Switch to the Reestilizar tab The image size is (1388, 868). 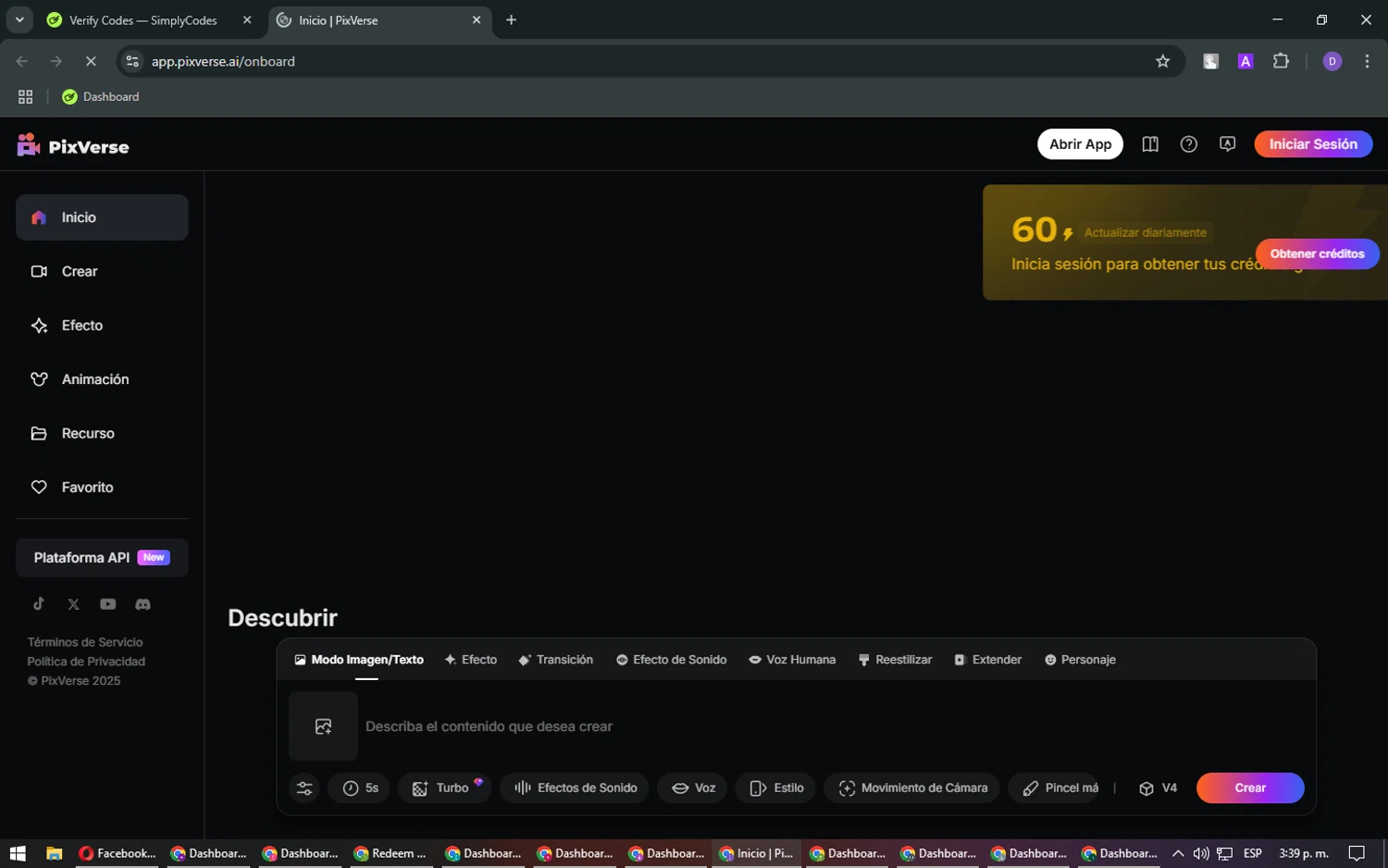click(x=895, y=660)
